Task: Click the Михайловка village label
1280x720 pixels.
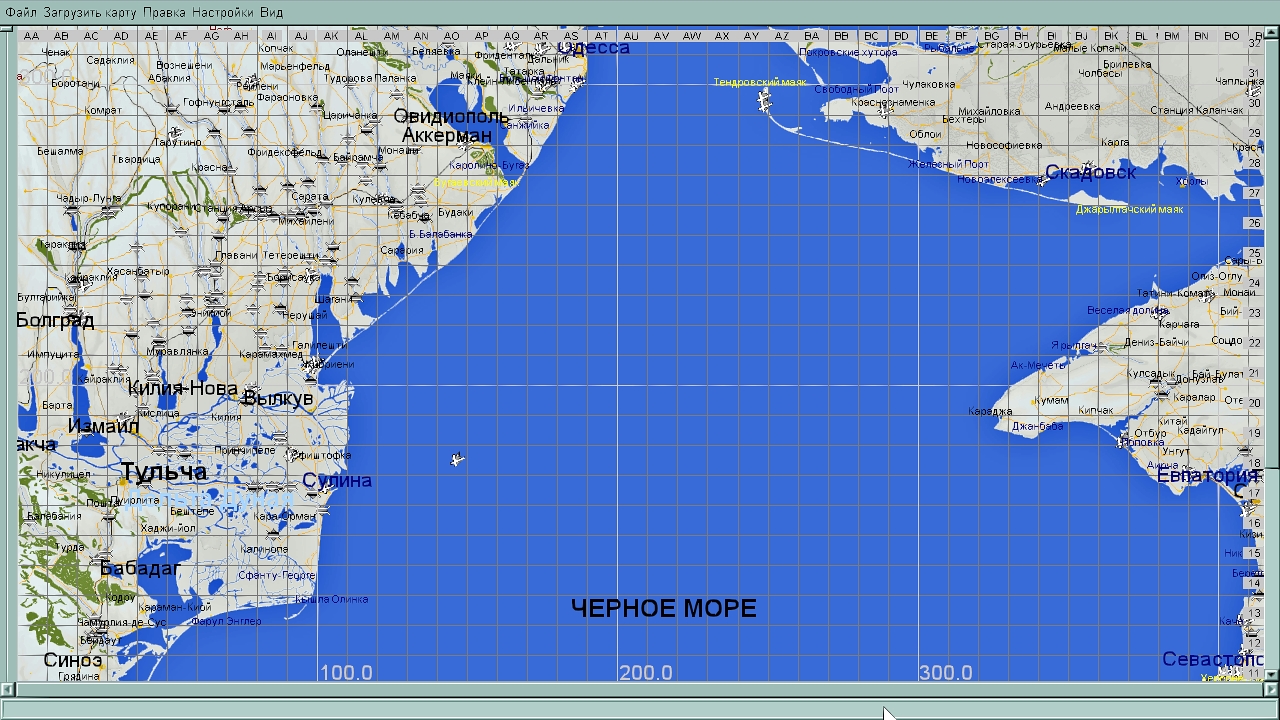Action: pos(988,112)
